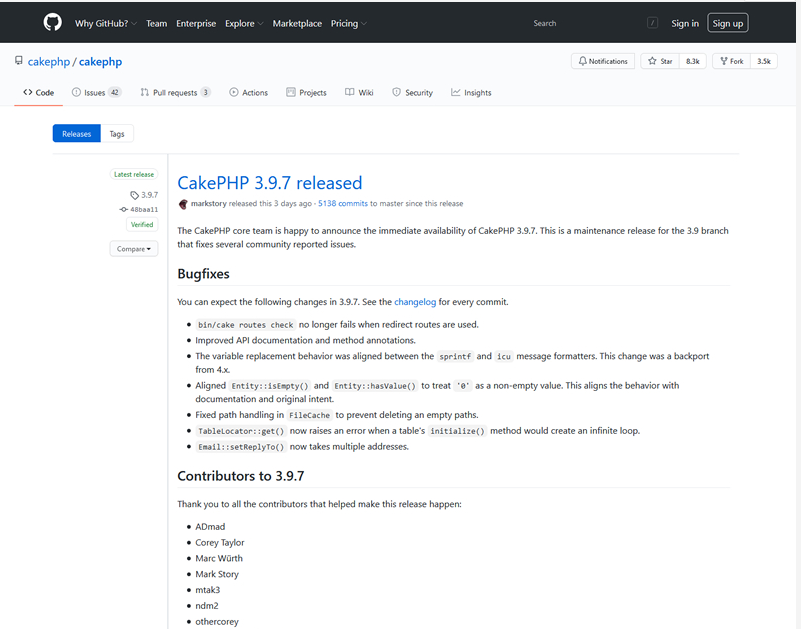Open the Insights tab
This screenshot has height=629, width=801.
[x=471, y=92]
